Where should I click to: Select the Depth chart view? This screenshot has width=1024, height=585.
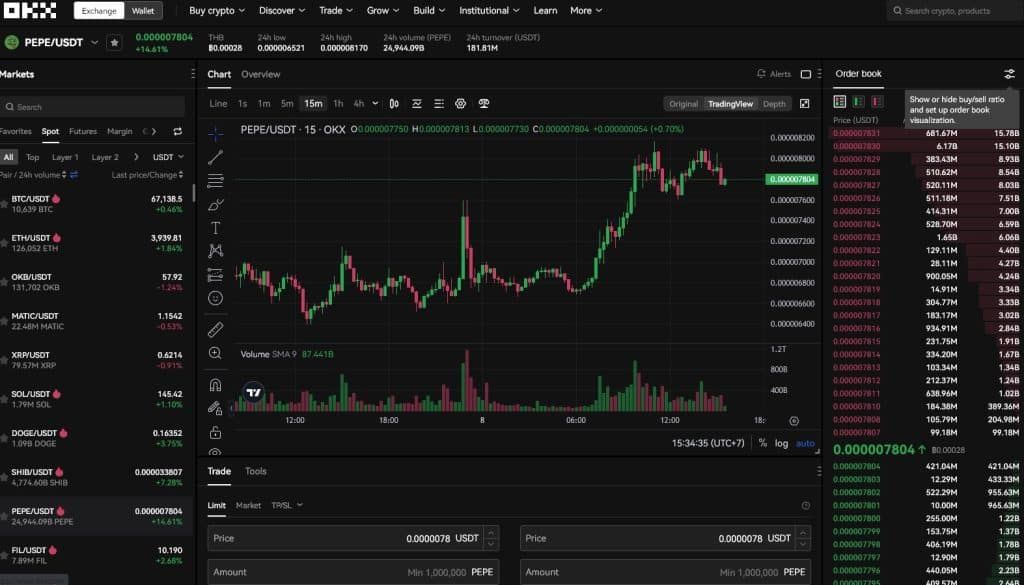(x=775, y=104)
